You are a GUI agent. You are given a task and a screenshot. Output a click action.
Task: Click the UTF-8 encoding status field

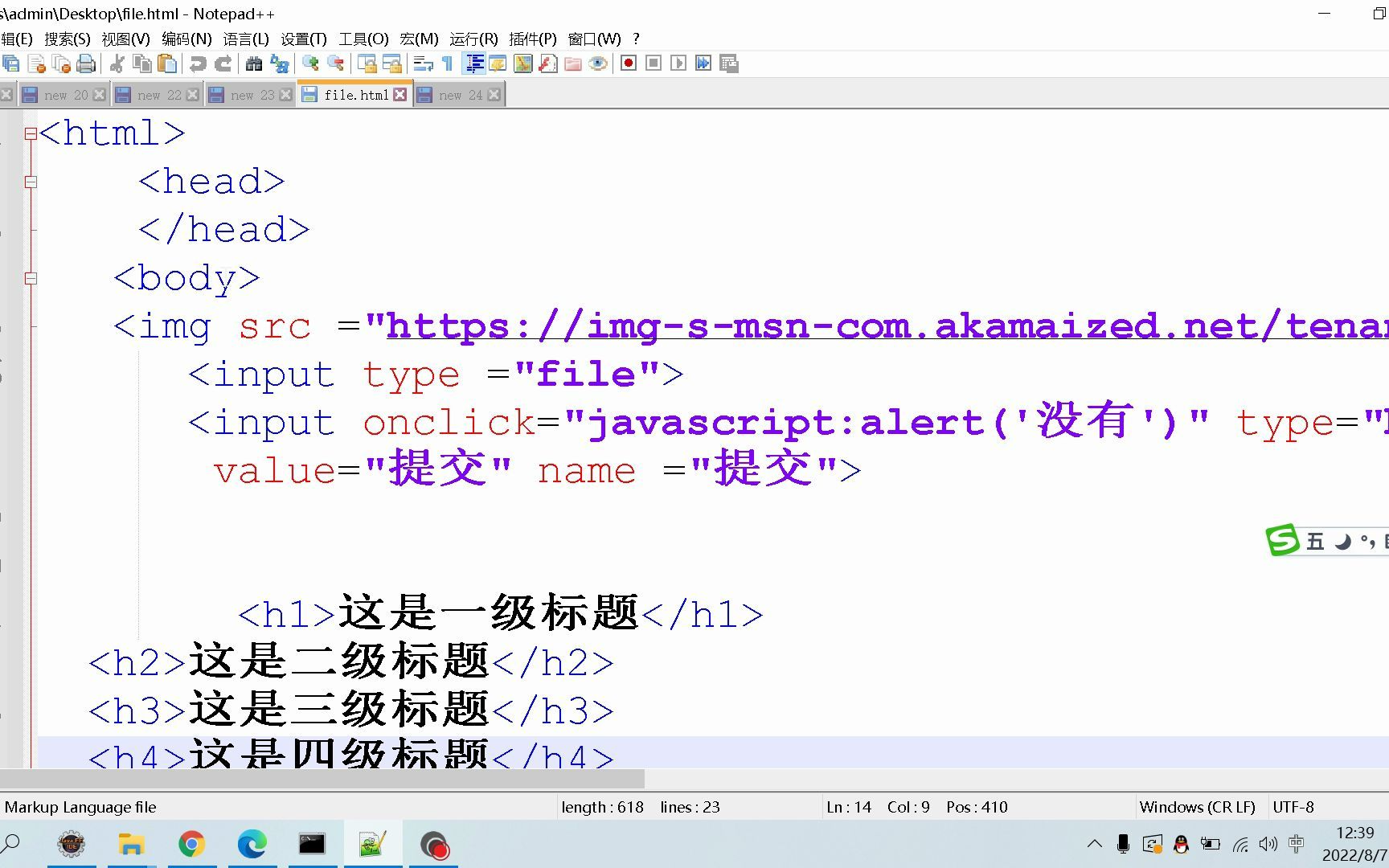coord(1293,807)
